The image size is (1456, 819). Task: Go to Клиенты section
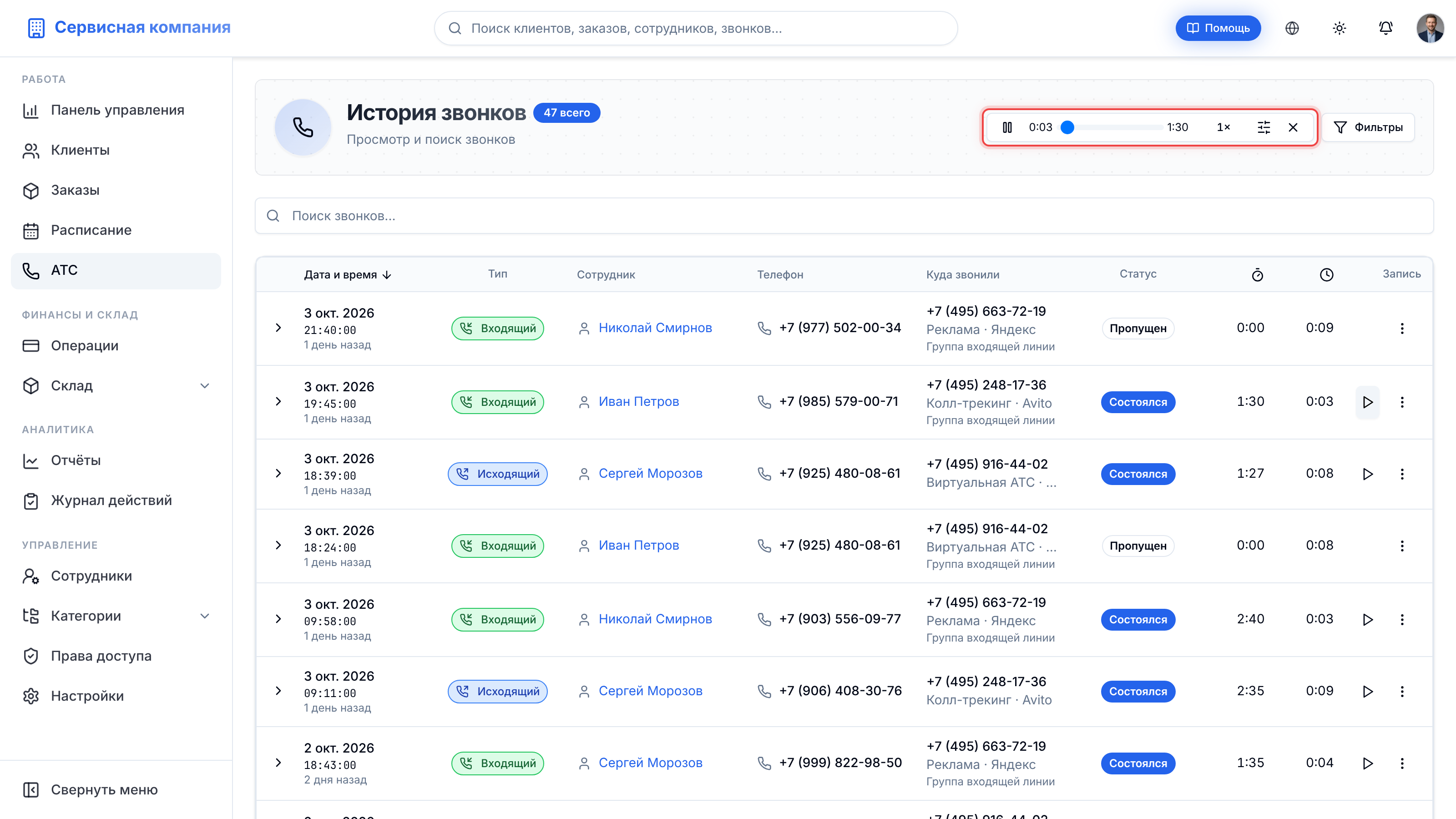(x=116, y=150)
